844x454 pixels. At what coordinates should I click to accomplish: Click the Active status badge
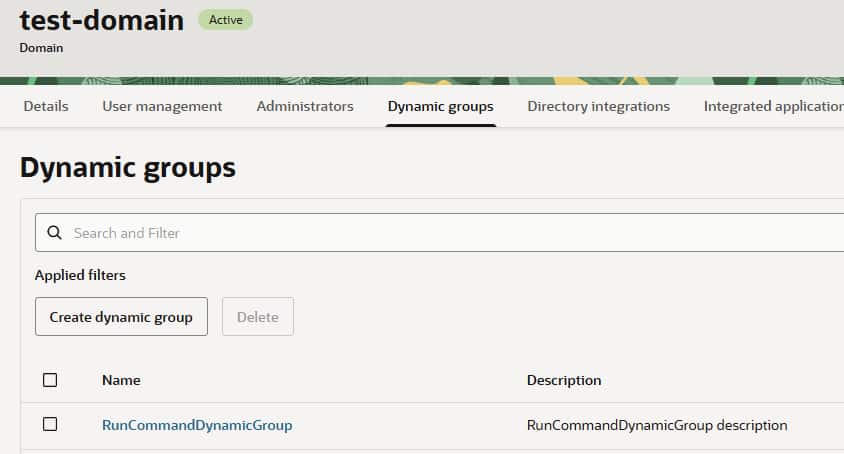[226, 20]
